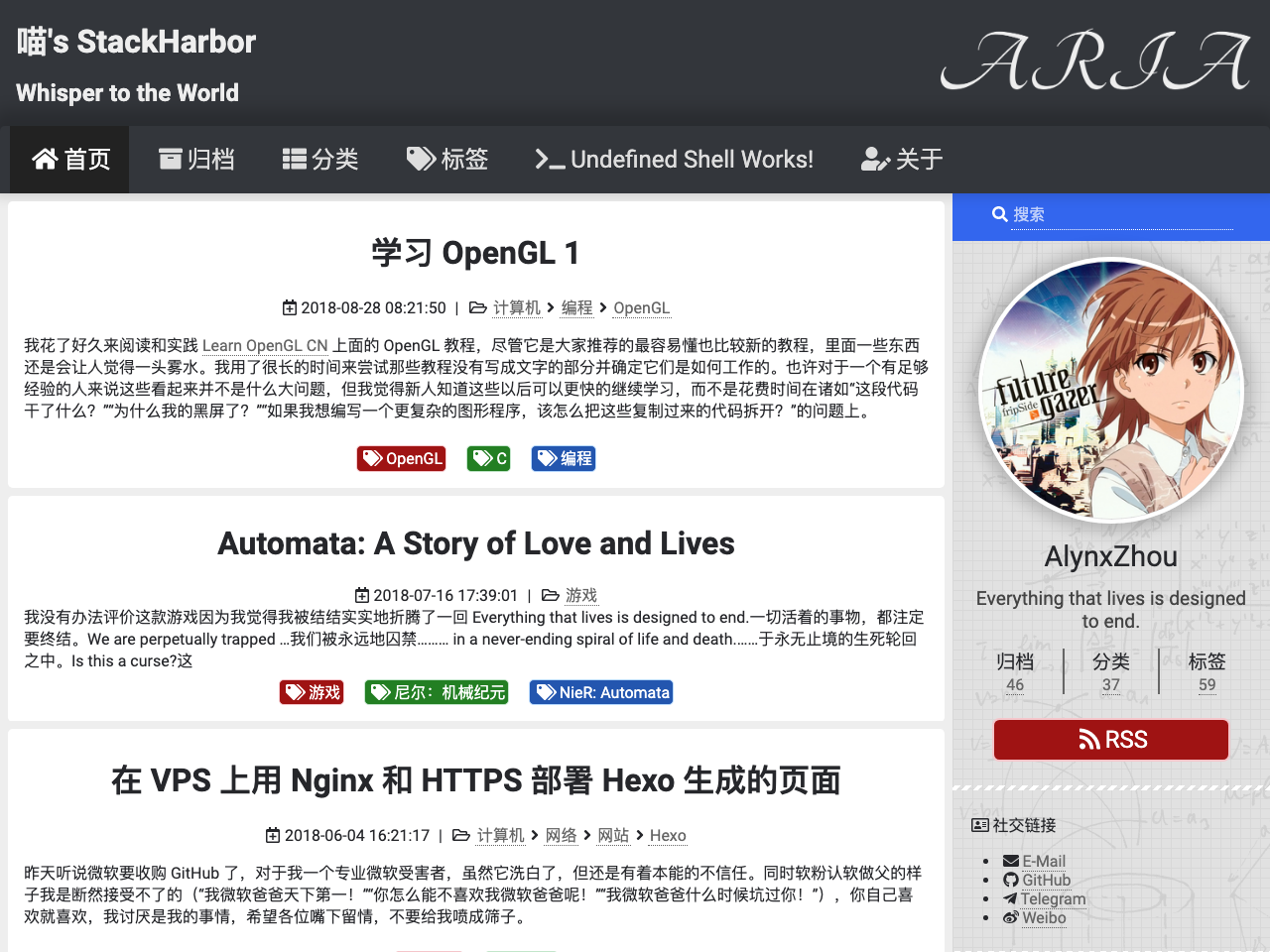Click the Telegram paper-plane icon
This screenshot has width=1270, height=952.
(1011, 898)
